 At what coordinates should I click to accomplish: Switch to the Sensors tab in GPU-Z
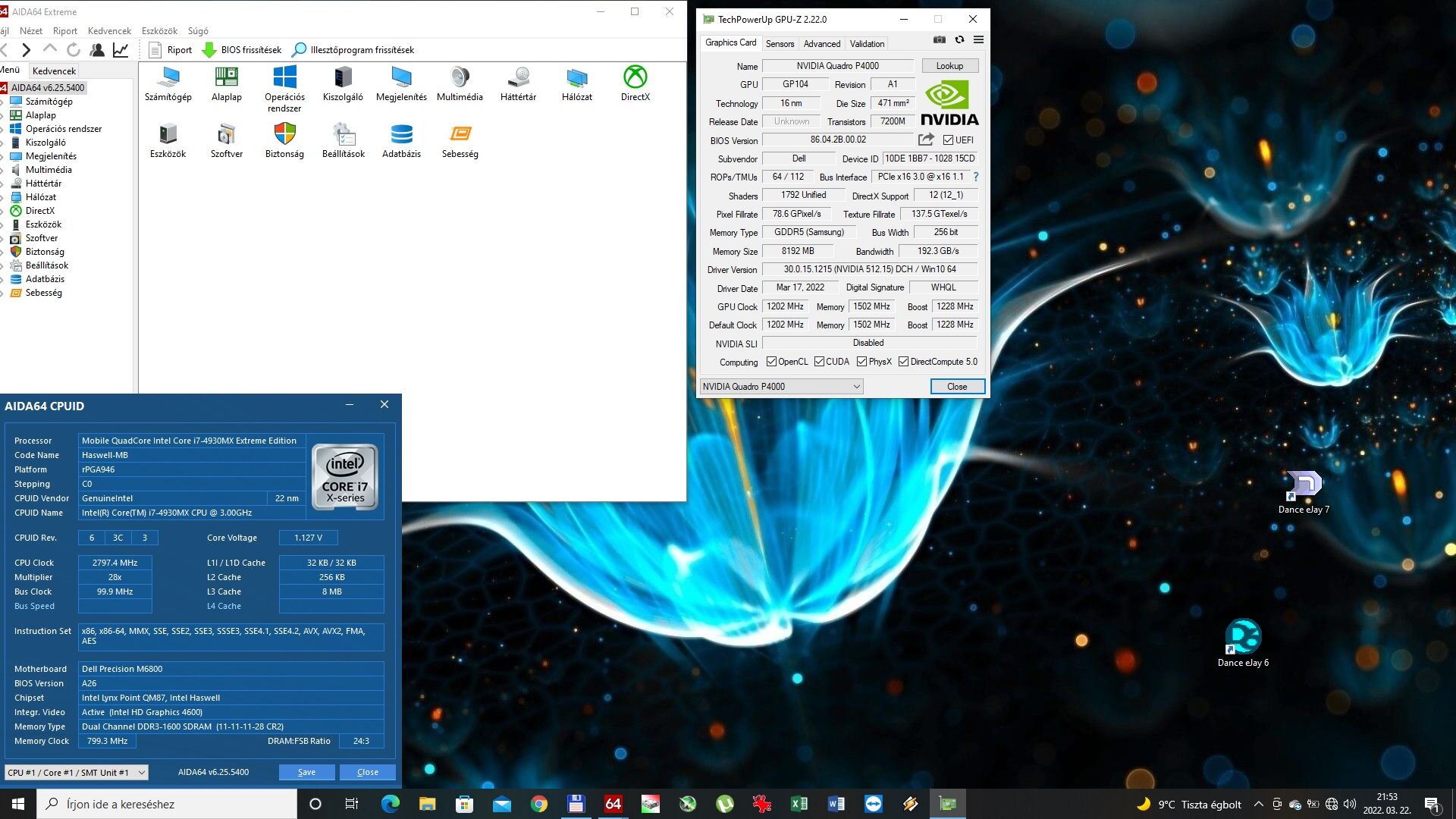pos(780,44)
